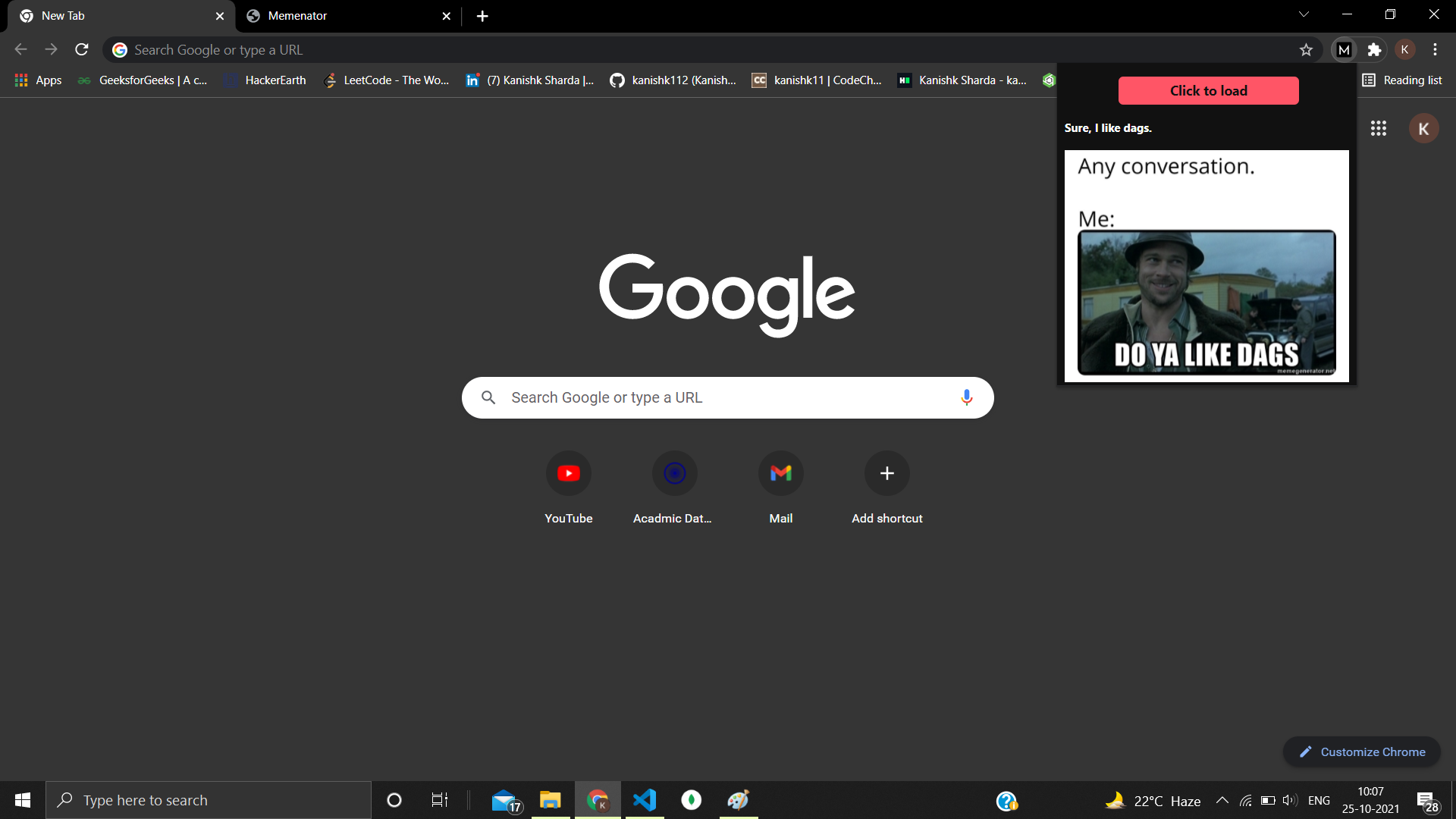Open the Acadmic Dat shortcut
Viewport: 1456px width, 819px height.
click(x=674, y=473)
